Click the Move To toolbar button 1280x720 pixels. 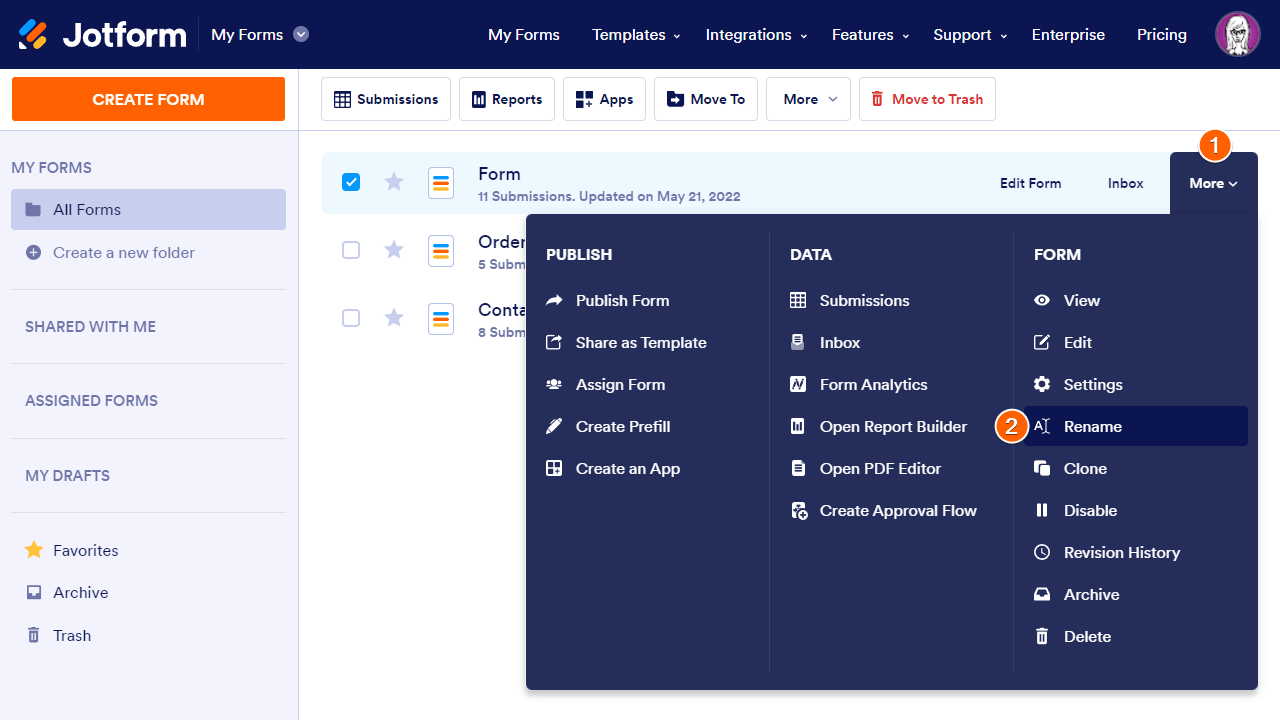(x=706, y=99)
